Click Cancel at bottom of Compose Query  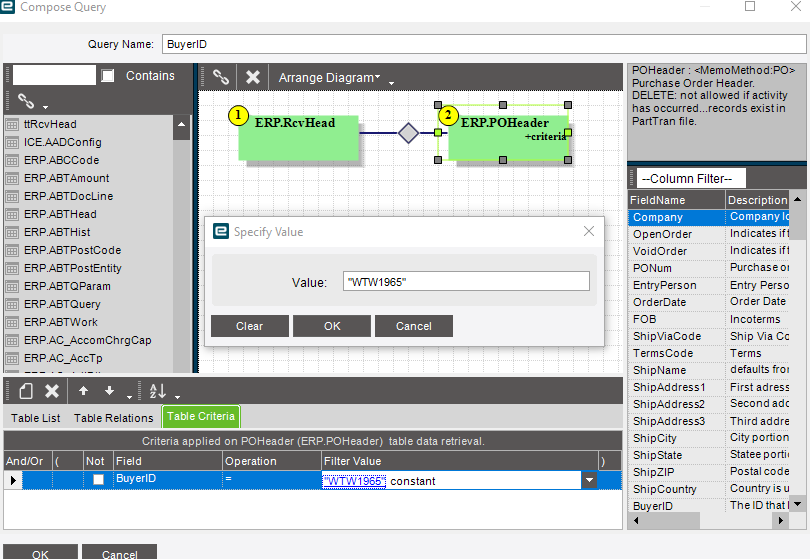pos(119,553)
